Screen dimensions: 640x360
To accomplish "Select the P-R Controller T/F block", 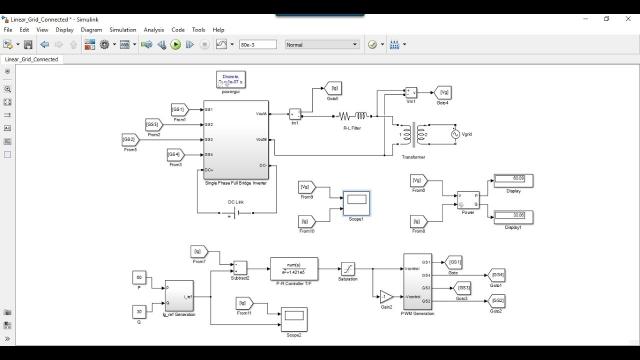I will [294, 269].
